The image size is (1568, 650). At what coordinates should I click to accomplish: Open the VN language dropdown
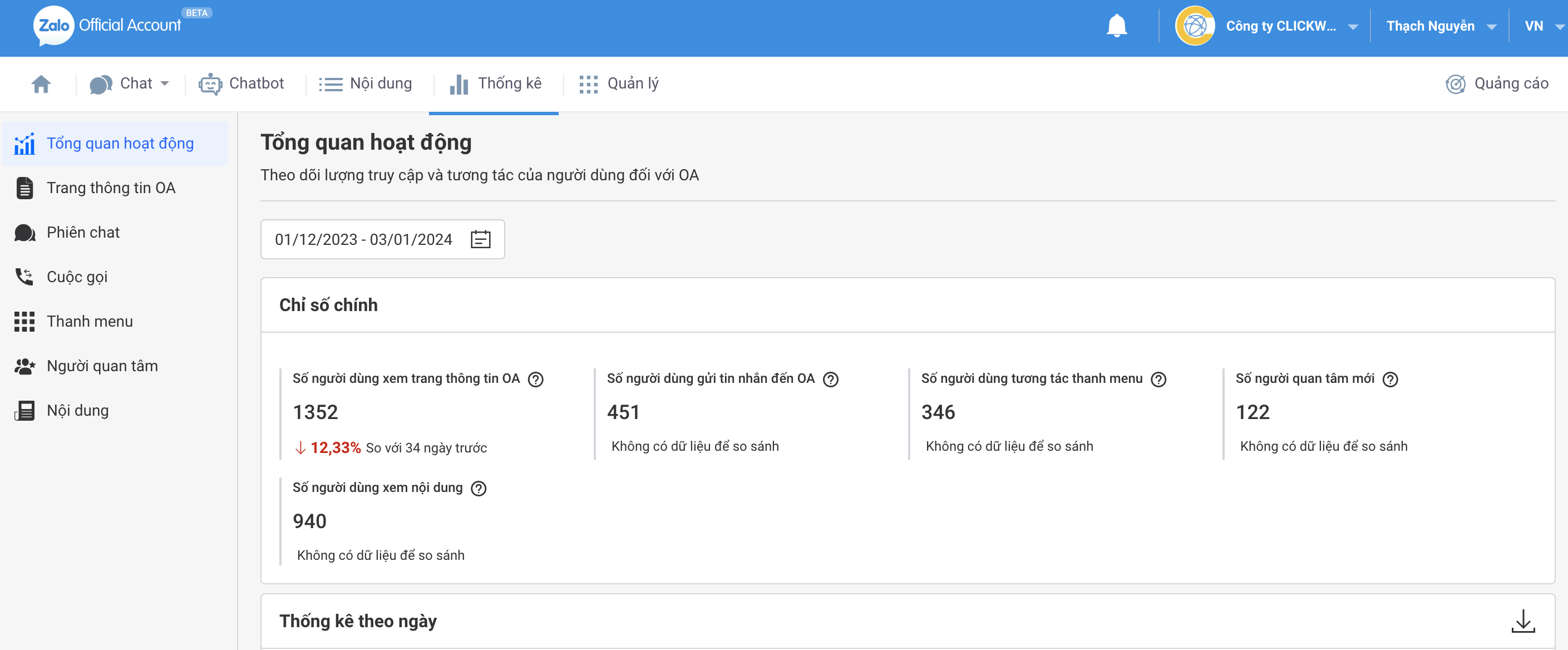(x=1544, y=26)
